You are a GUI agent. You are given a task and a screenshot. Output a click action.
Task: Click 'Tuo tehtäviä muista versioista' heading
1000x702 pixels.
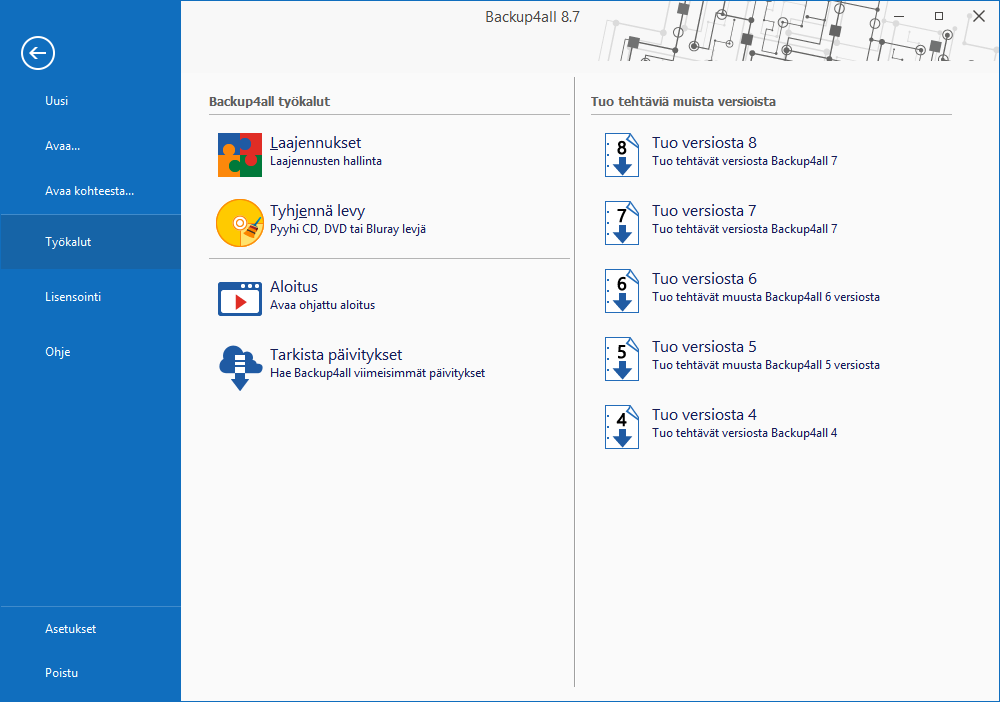pos(683,102)
